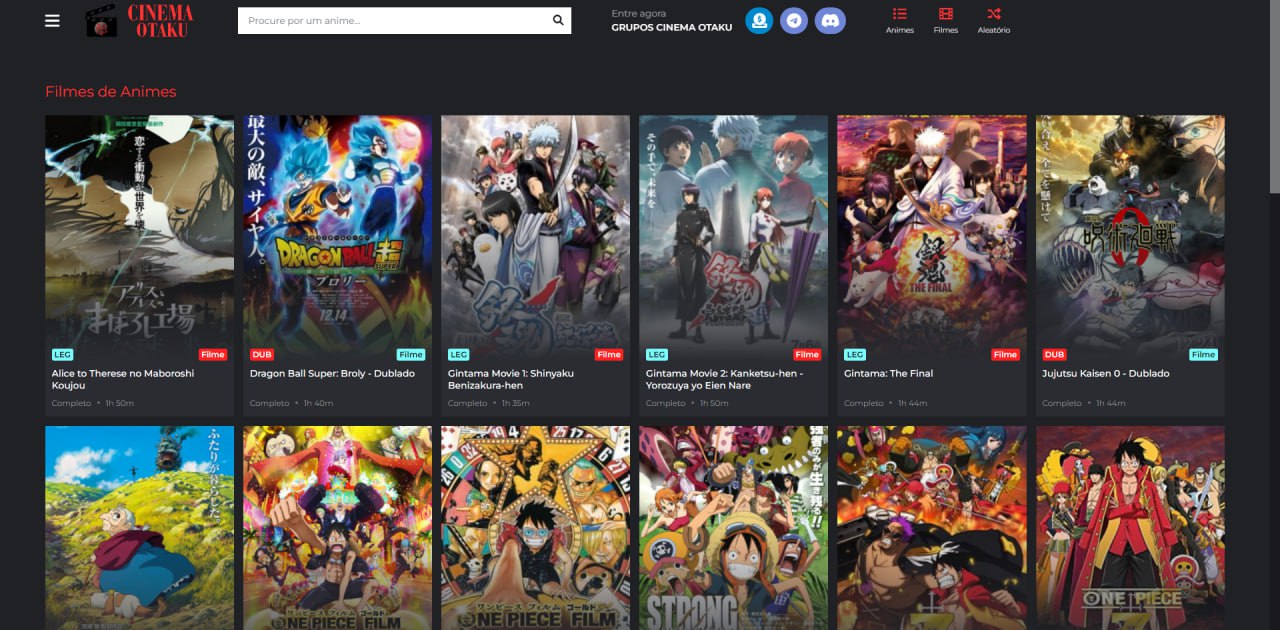Open the Telegram group icon
Viewport: 1280px width, 630px height.
pyautogui.click(x=794, y=20)
